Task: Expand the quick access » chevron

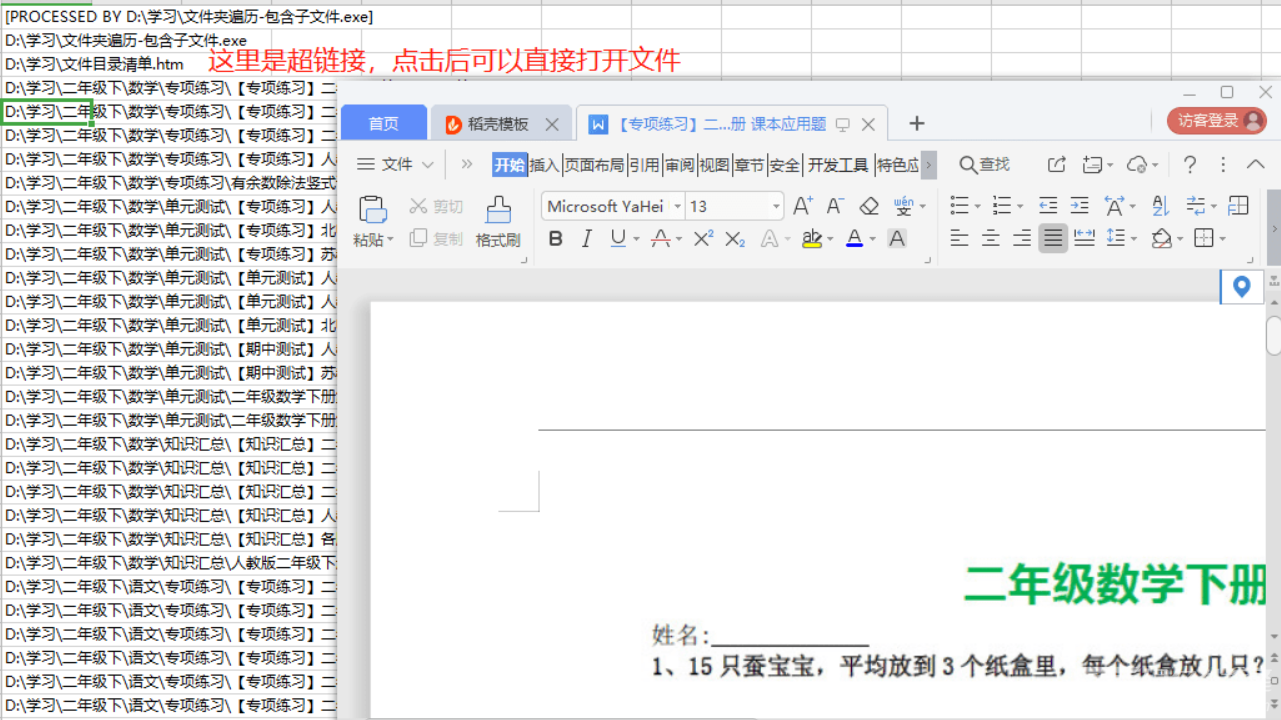Action: tap(466, 165)
